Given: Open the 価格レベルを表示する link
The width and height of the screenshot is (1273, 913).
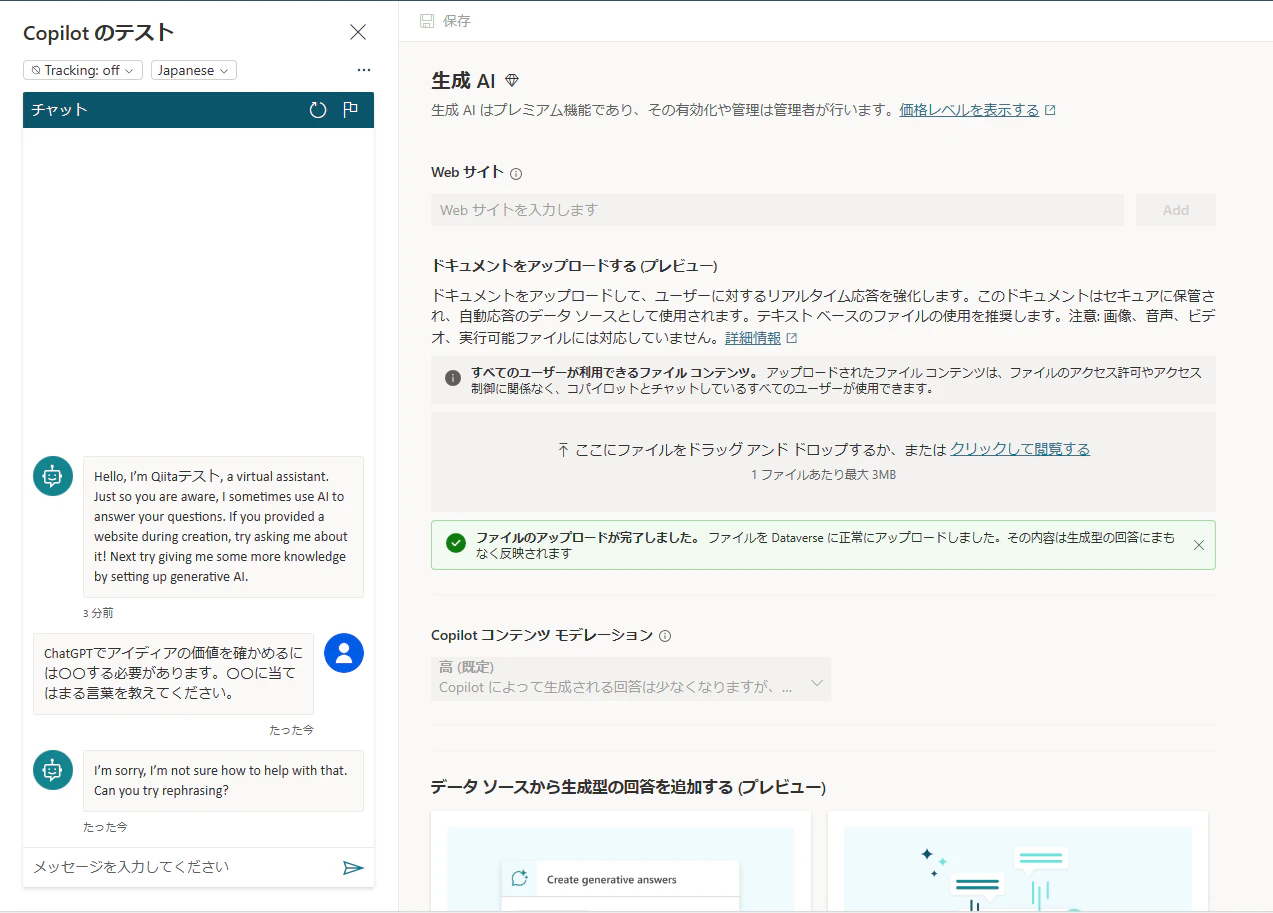Looking at the screenshot, I should pyautogui.click(x=969, y=110).
